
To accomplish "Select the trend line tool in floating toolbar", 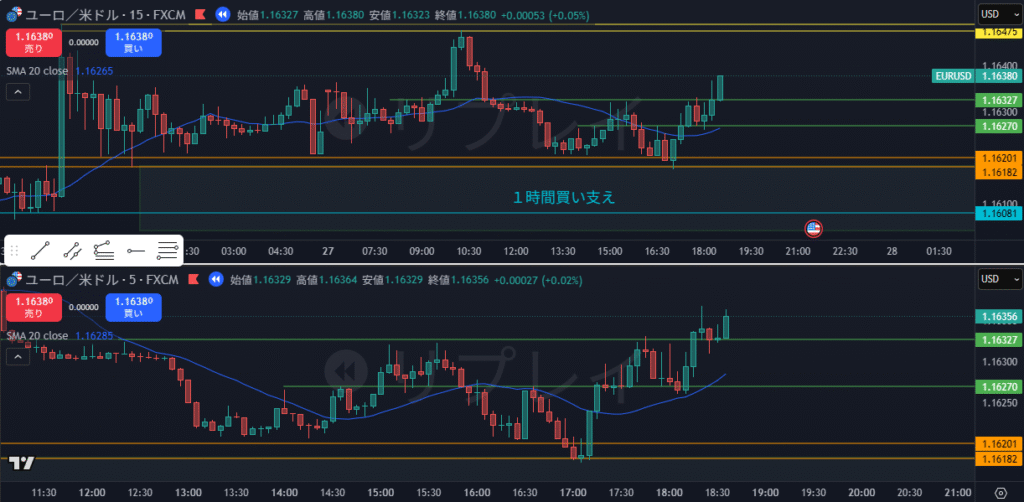I will pos(41,250).
